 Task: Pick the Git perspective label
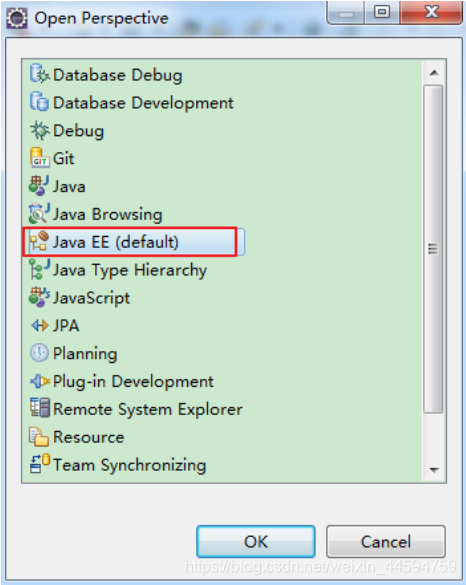pos(64,159)
